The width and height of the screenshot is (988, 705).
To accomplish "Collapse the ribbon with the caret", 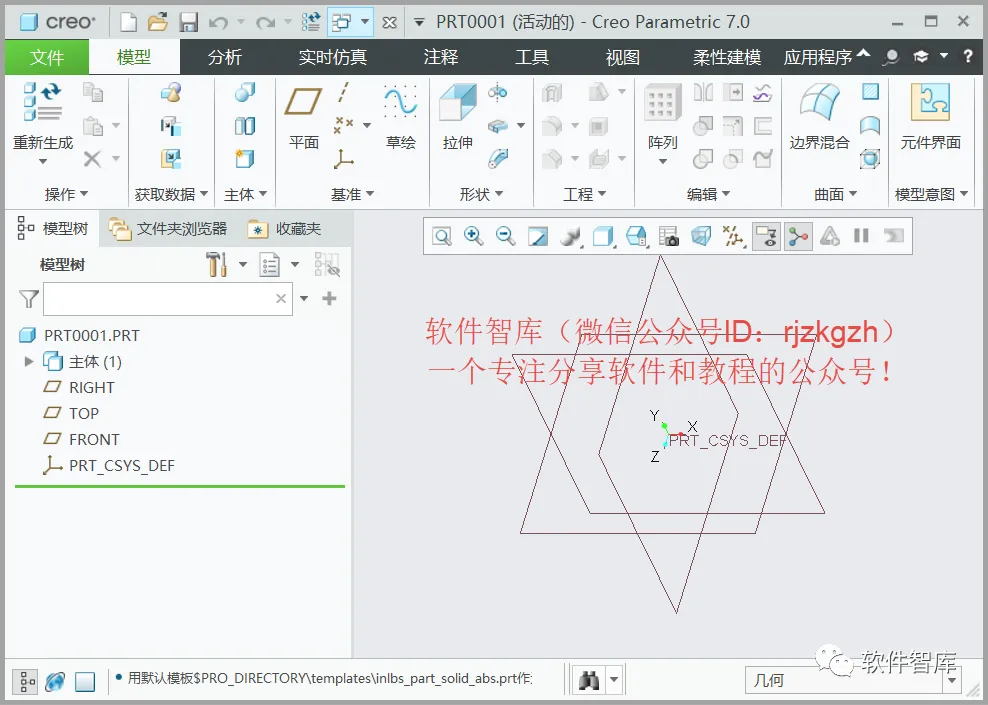I will [x=864, y=54].
